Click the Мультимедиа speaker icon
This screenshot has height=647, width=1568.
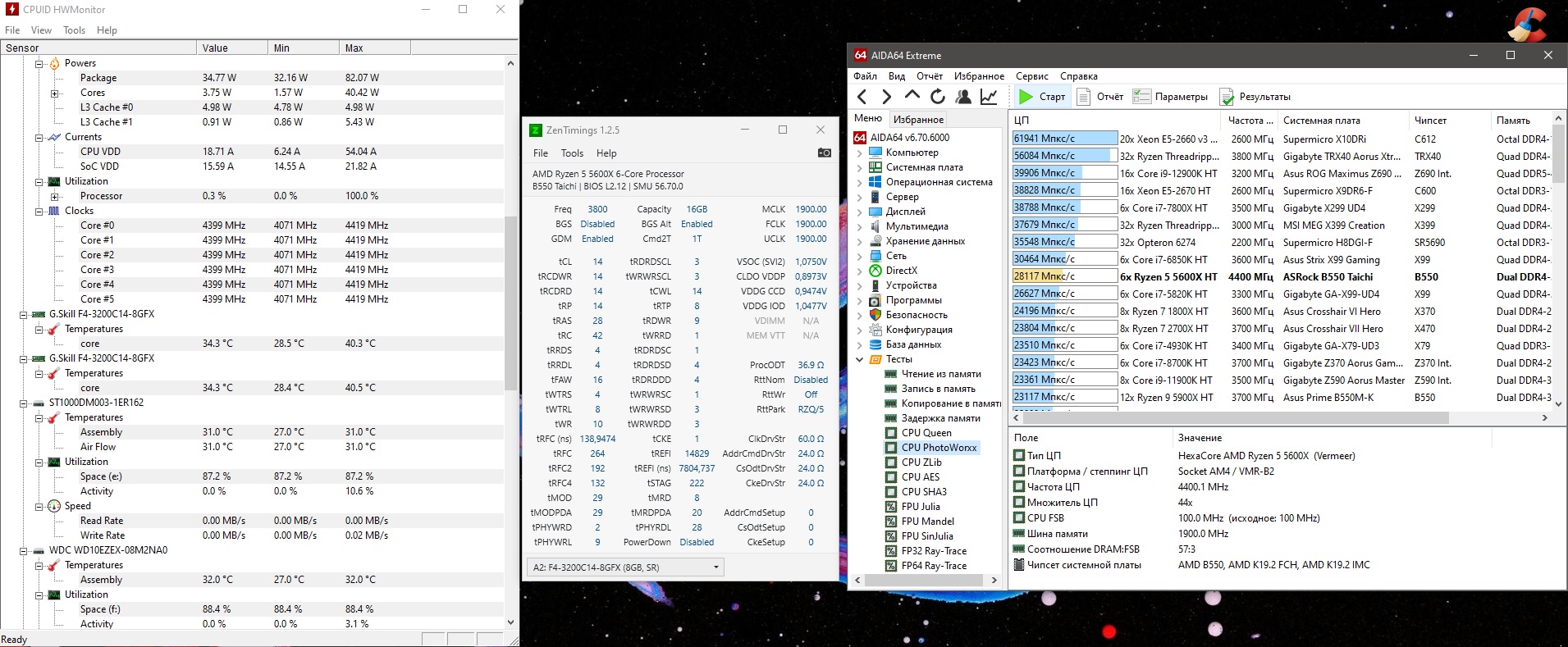(875, 226)
